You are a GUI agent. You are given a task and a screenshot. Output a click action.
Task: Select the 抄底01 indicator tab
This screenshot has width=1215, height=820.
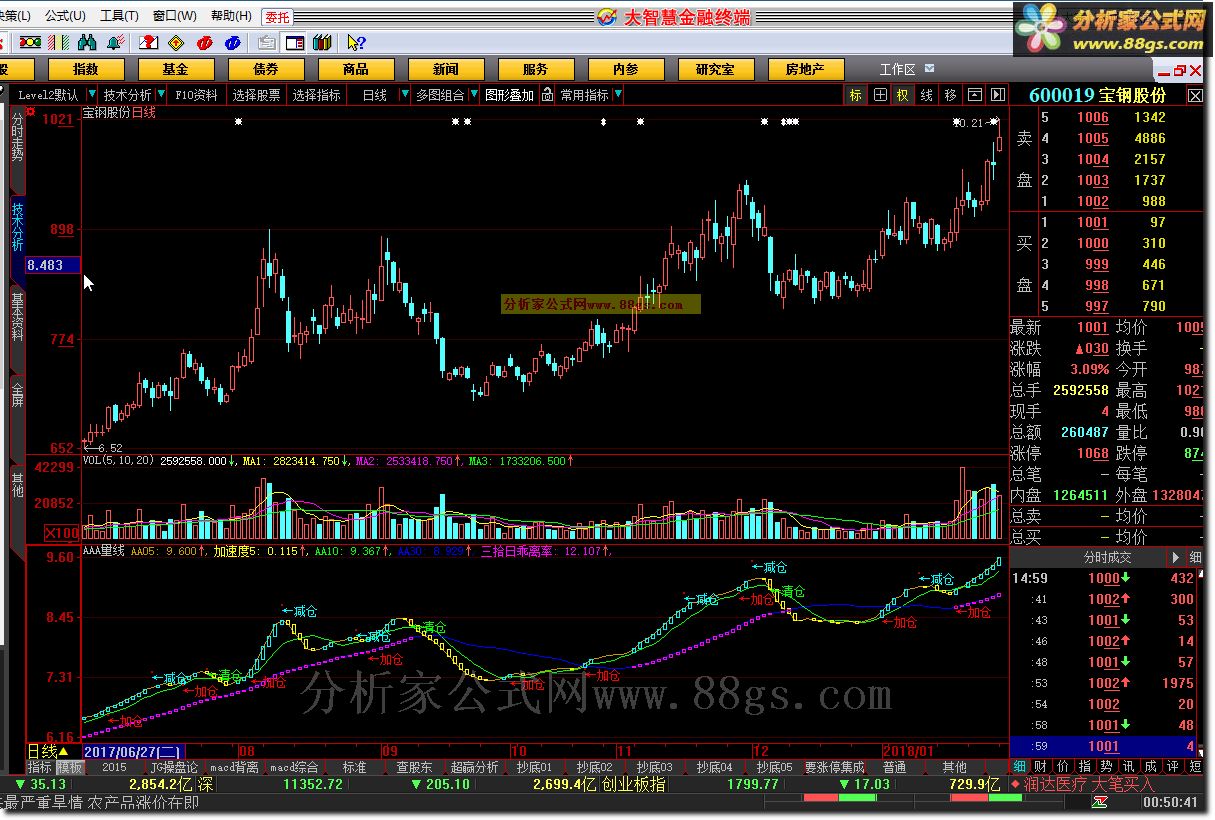[x=534, y=767]
